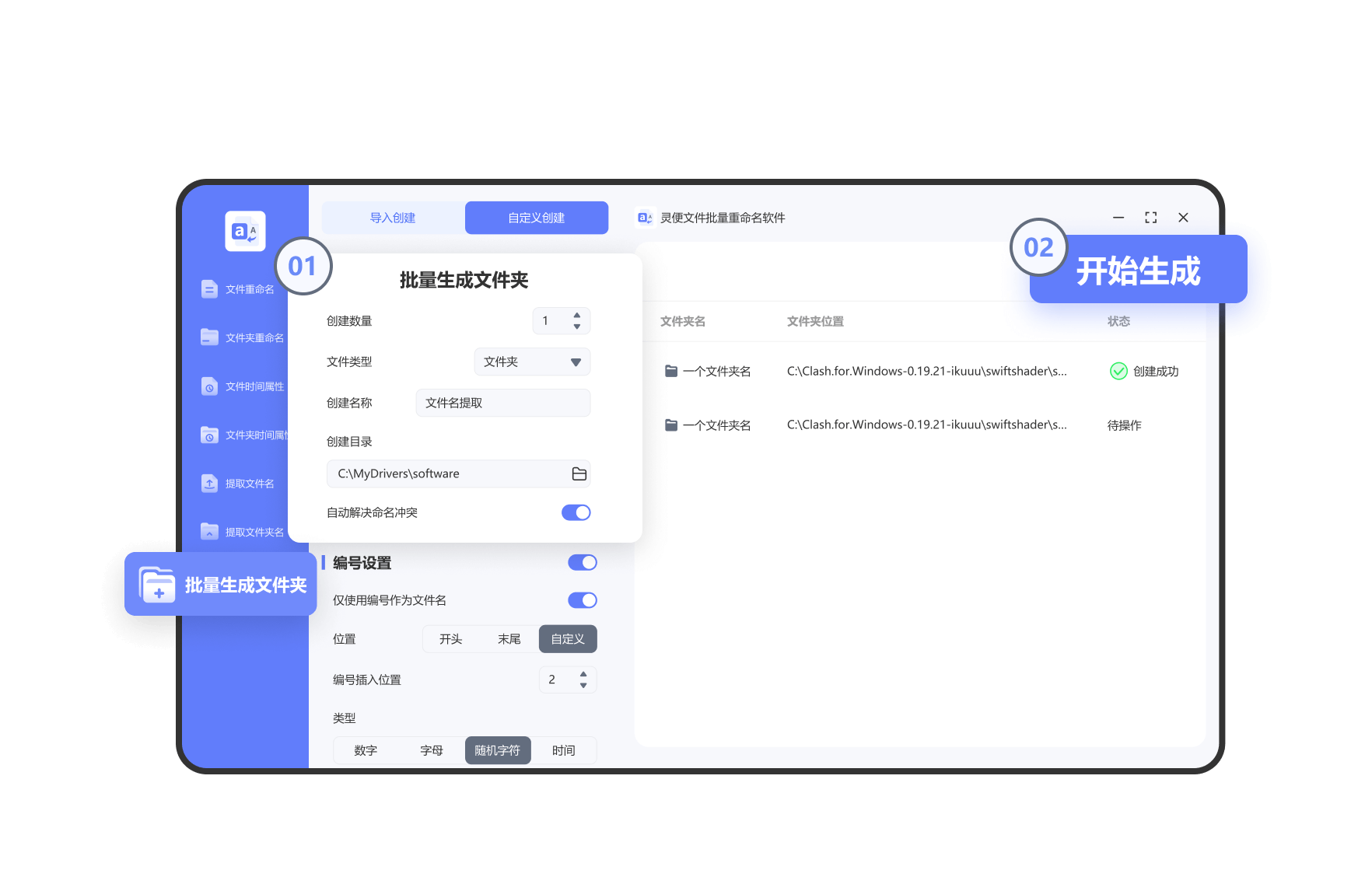Decrease 编号插入位置 value
This screenshot has height=877, width=1372.
(583, 684)
